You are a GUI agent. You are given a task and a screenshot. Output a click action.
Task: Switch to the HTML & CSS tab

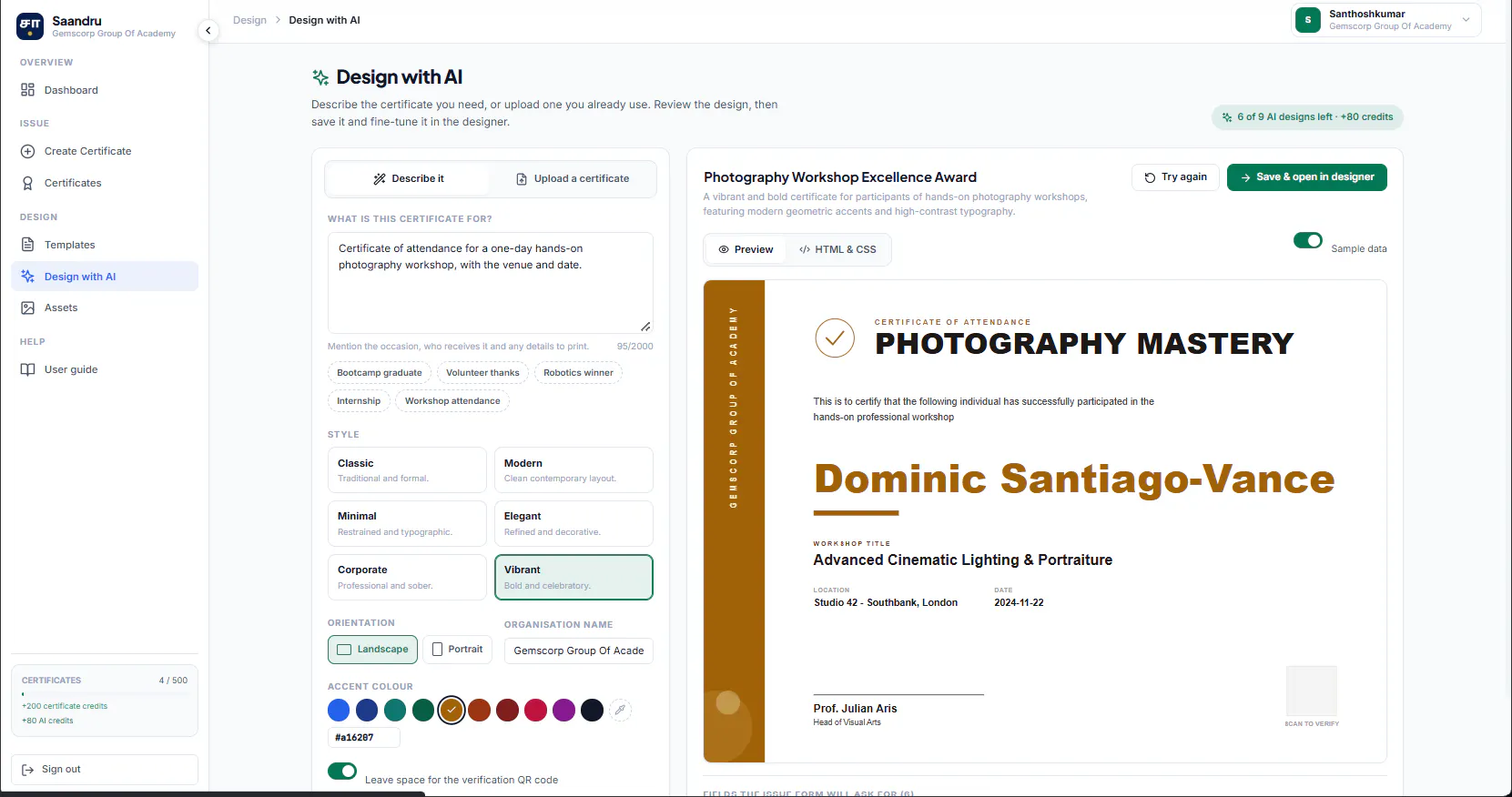(837, 249)
